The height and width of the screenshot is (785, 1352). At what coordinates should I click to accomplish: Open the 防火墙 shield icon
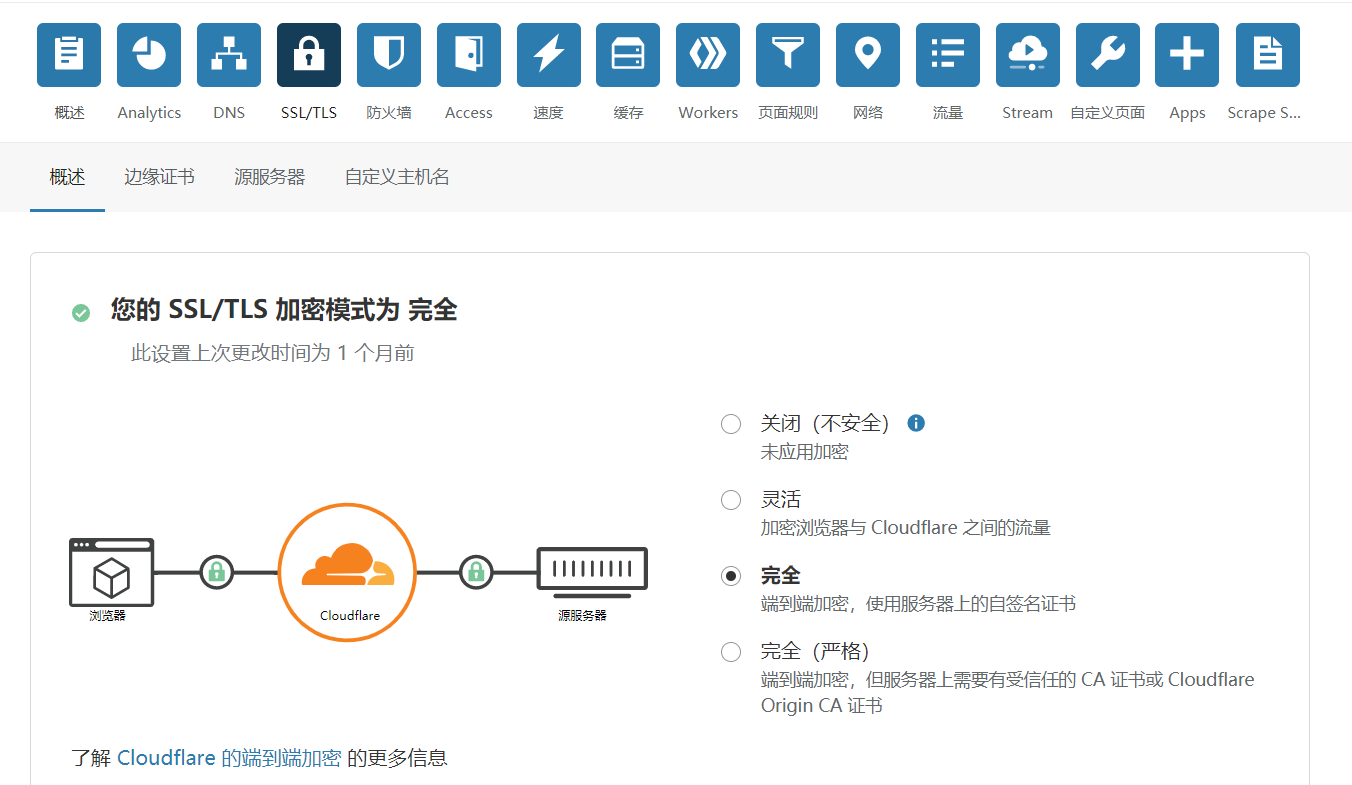coord(389,55)
